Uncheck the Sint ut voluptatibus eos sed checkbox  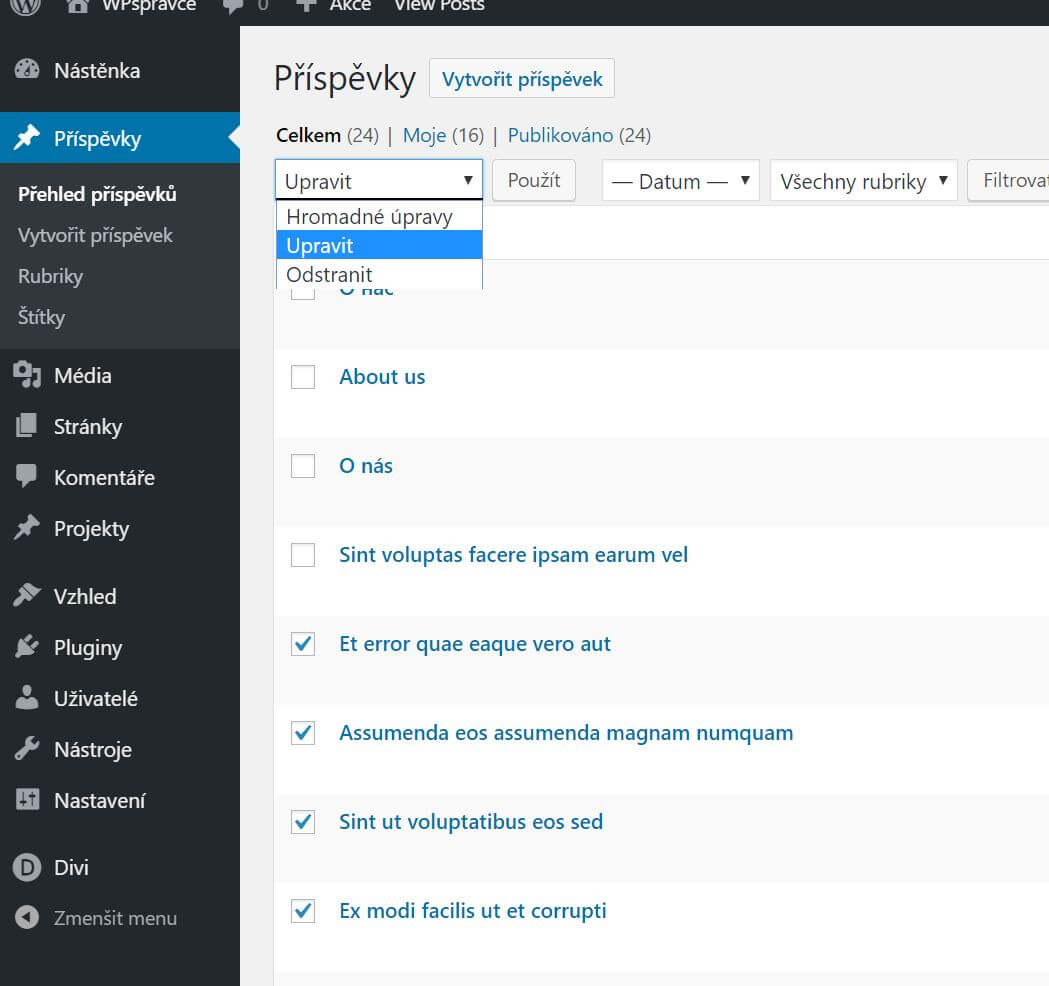[303, 821]
